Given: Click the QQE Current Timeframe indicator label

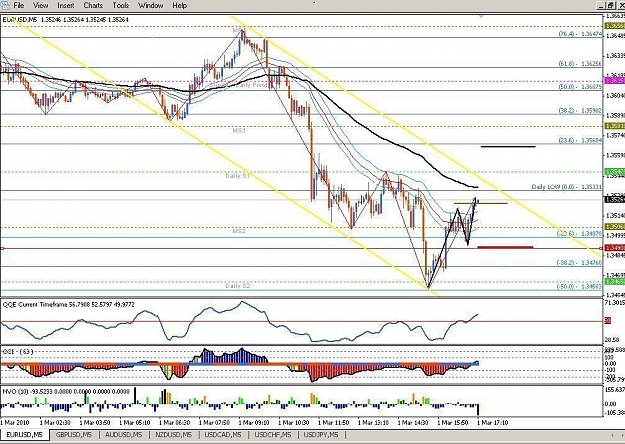Looking at the screenshot, I should coord(69,305).
